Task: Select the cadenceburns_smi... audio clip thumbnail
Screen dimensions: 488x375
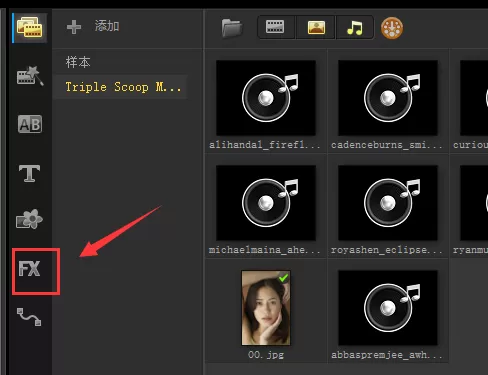Action: tap(388, 98)
